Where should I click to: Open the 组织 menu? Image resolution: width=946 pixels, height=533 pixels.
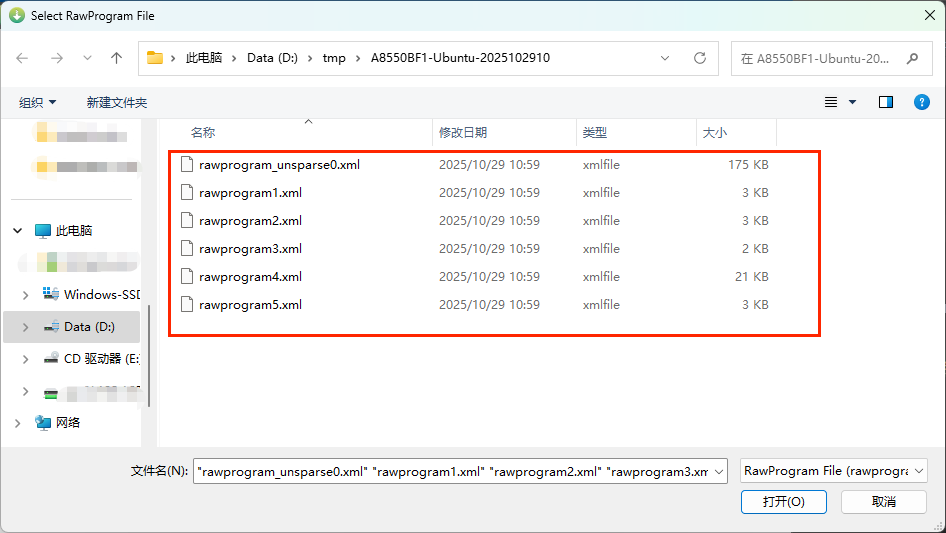[38, 102]
